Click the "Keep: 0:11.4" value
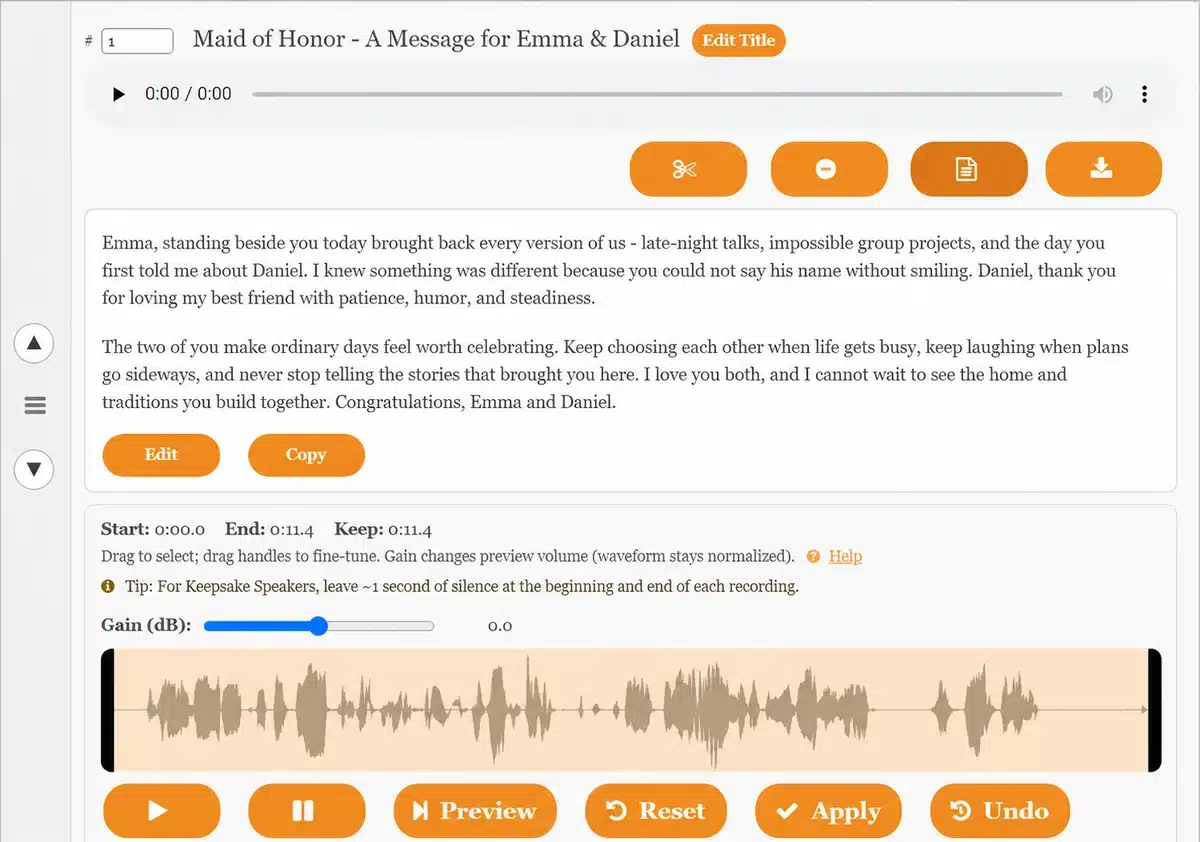The image size is (1200, 842). point(383,530)
